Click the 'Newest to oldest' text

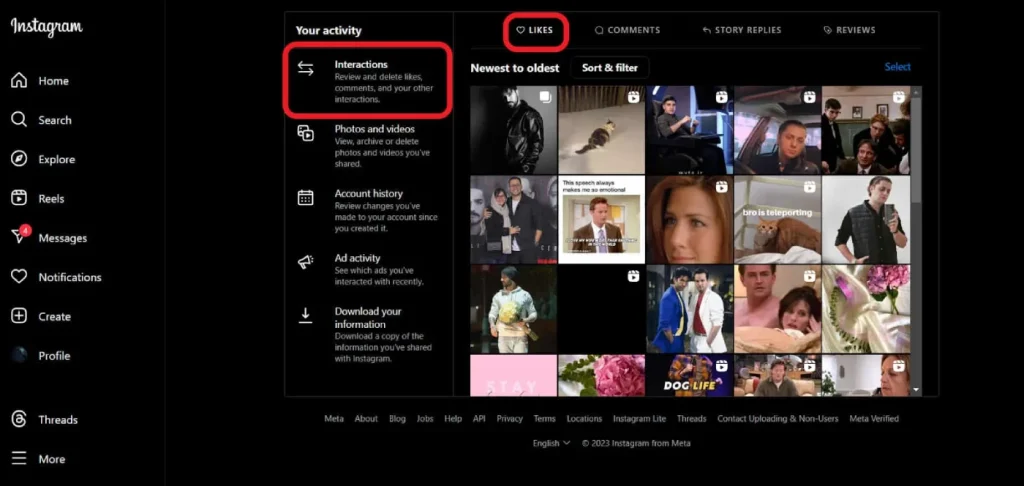click(x=515, y=68)
